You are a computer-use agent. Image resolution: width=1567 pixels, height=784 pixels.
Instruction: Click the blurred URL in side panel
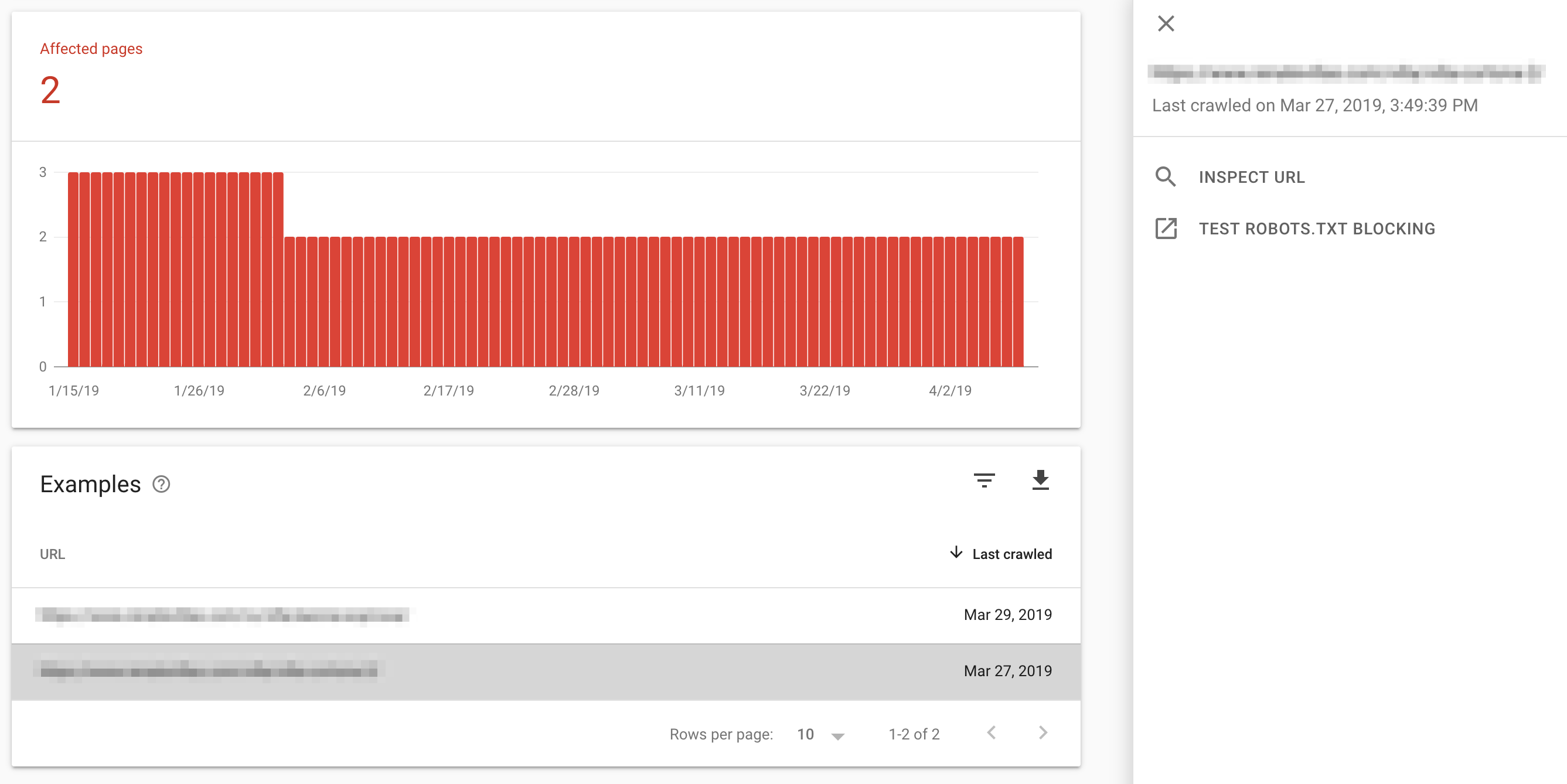(x=1345, y=74)
